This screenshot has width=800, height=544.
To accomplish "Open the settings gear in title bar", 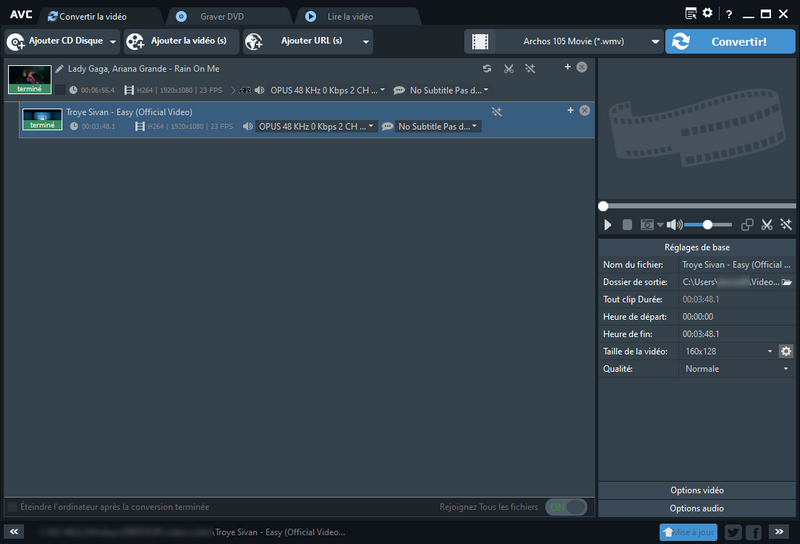I will click(x=707, y=13).
